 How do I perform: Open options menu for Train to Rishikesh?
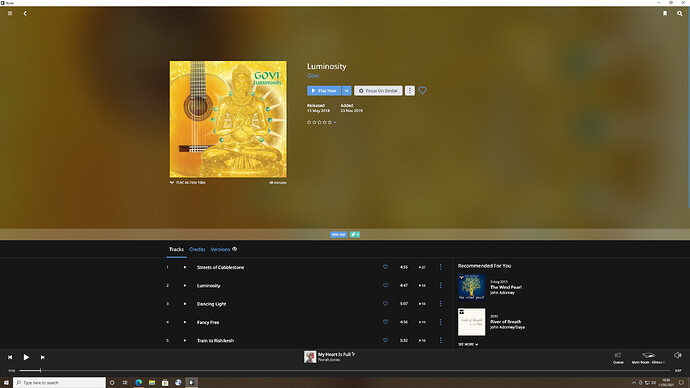click(x=440, y=340)
